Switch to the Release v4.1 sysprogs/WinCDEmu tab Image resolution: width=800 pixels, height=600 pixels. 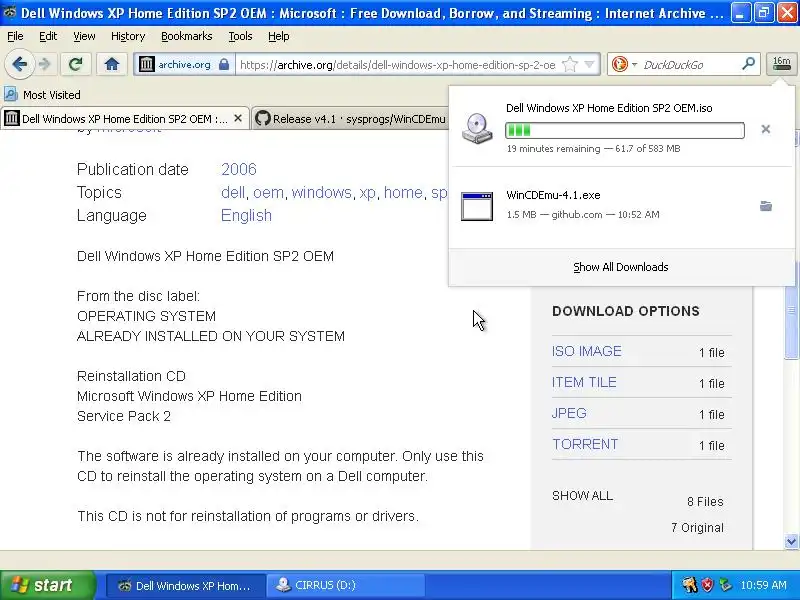(x=350, y=119)
